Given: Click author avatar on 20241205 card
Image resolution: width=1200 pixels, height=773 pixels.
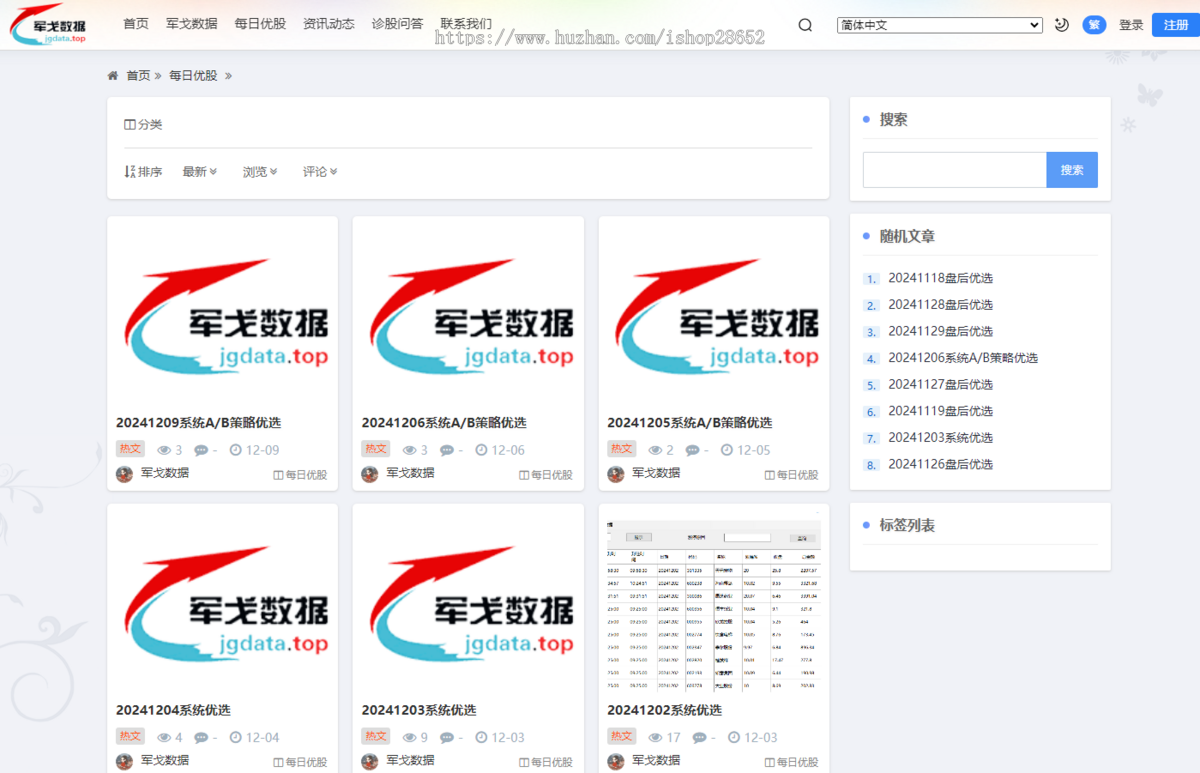Looking at the screenshot, I should (616, 474).
